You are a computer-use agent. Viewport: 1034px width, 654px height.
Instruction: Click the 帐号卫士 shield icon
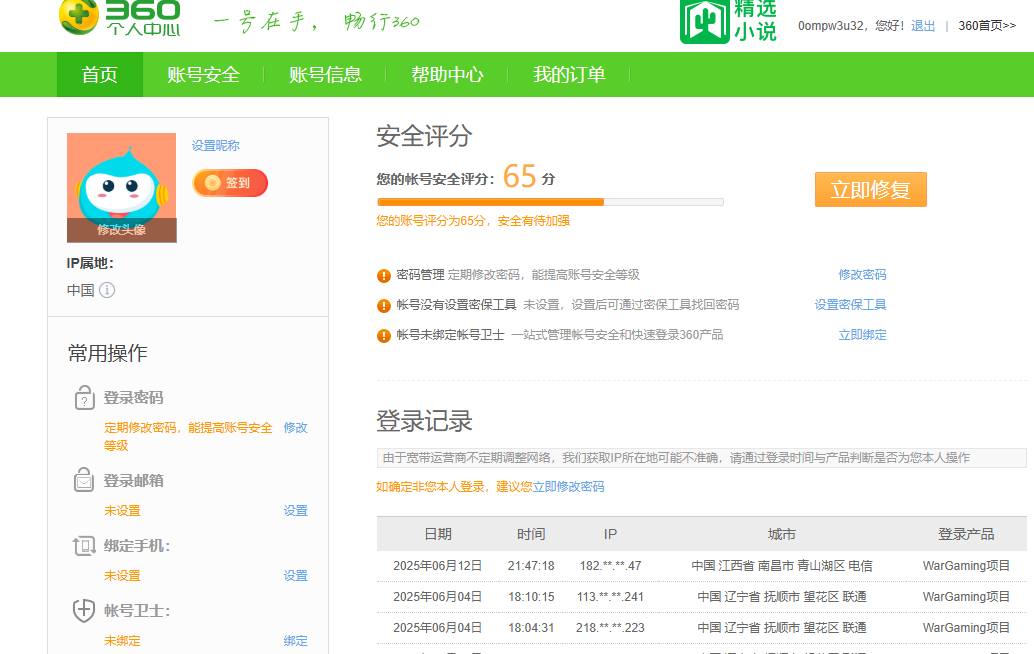coord(84,611)
